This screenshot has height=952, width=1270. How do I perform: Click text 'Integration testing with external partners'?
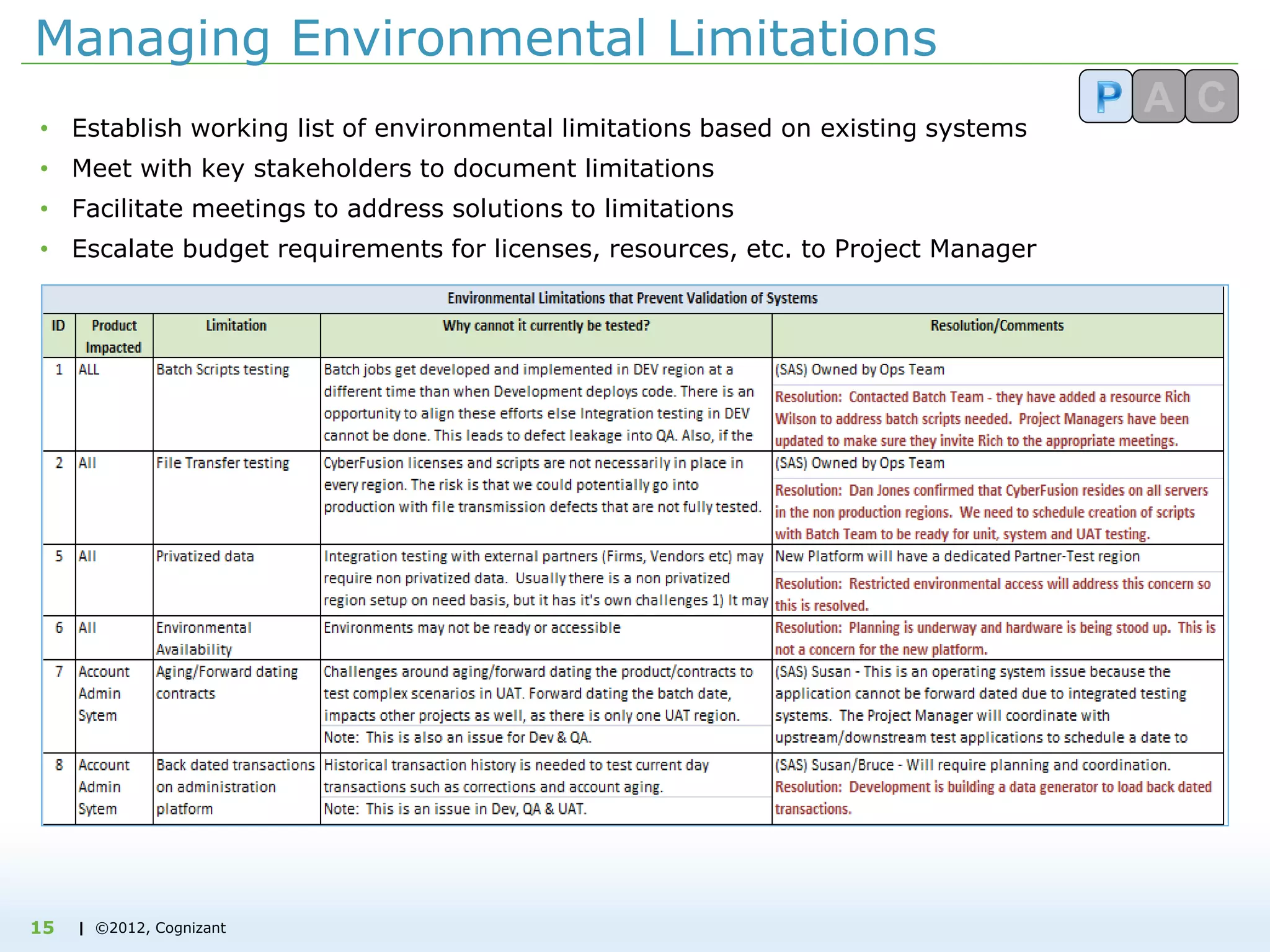coord(546,578)
